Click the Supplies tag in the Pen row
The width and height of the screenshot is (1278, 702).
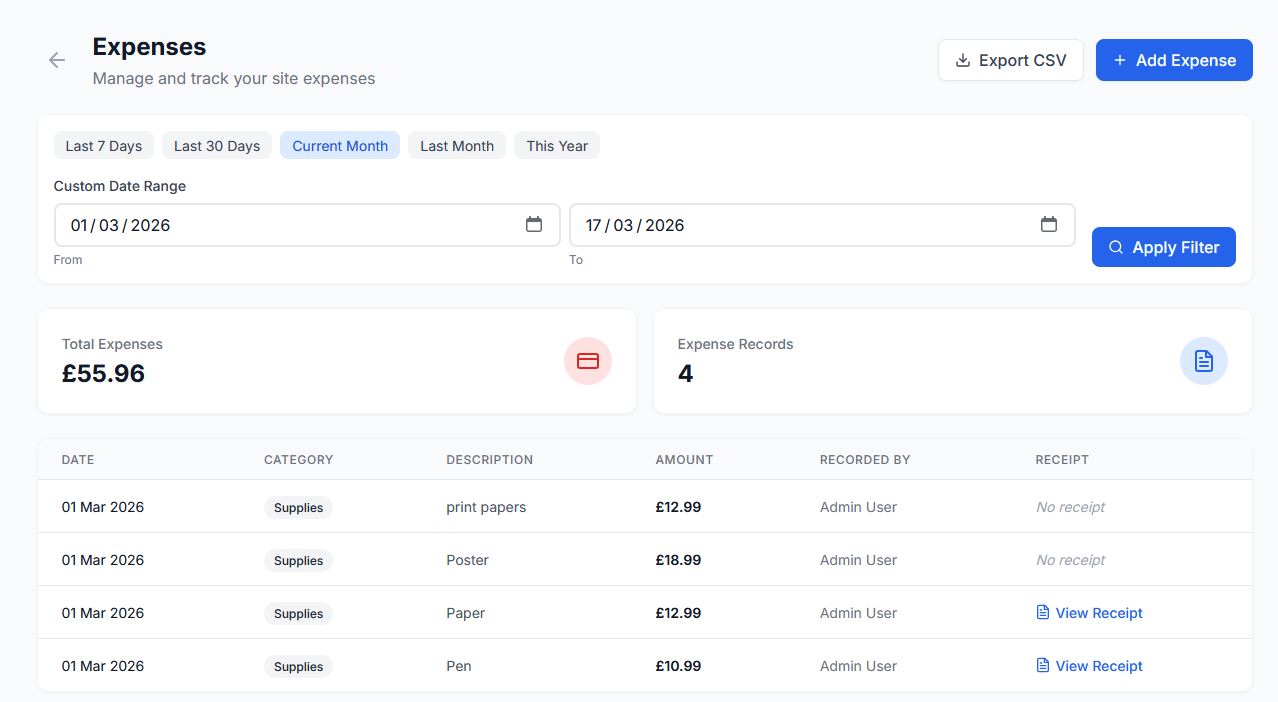[x=299, y=667]
